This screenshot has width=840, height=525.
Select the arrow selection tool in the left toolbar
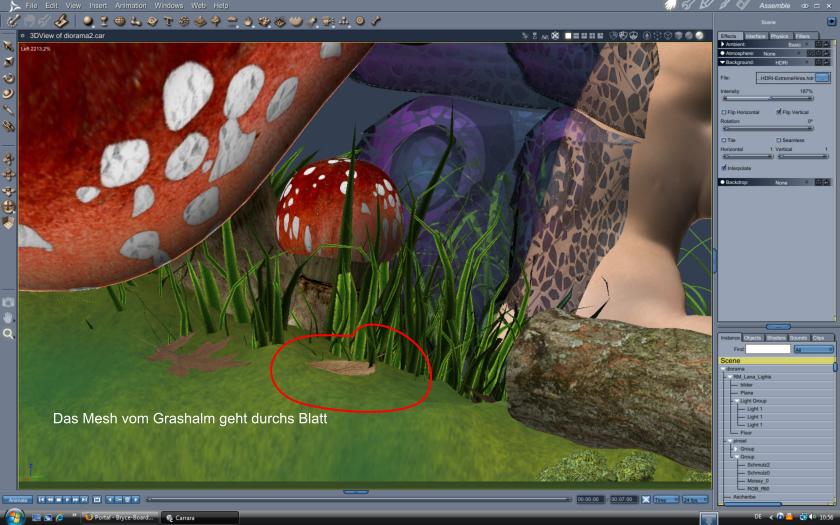click(x=8, y=46)
